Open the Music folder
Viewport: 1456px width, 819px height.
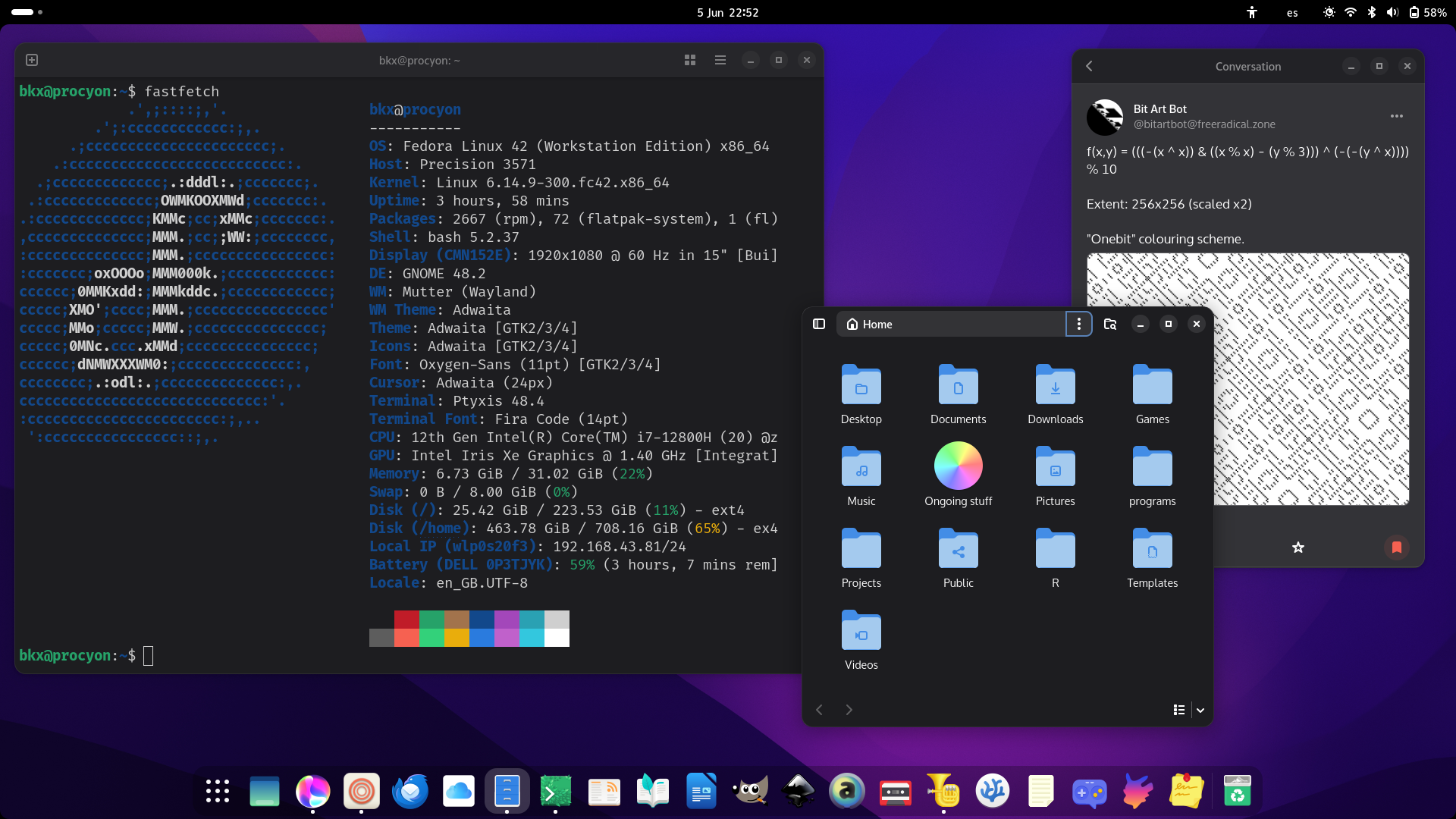tap(861, 476)
